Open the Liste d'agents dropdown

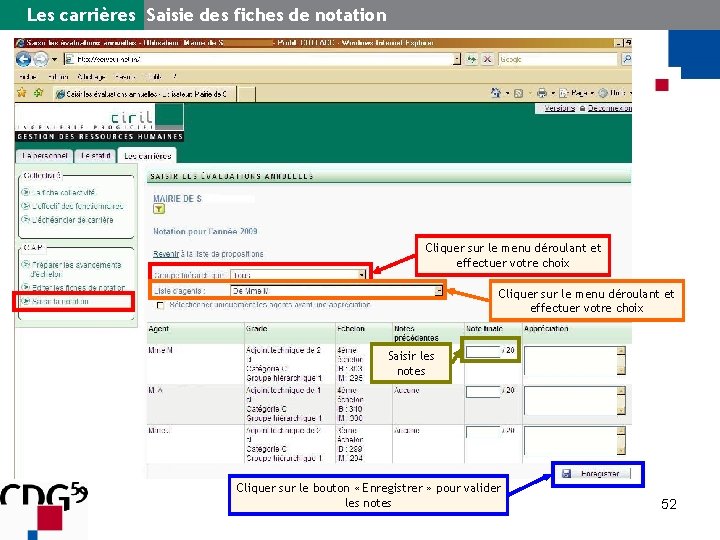point(336,291)
